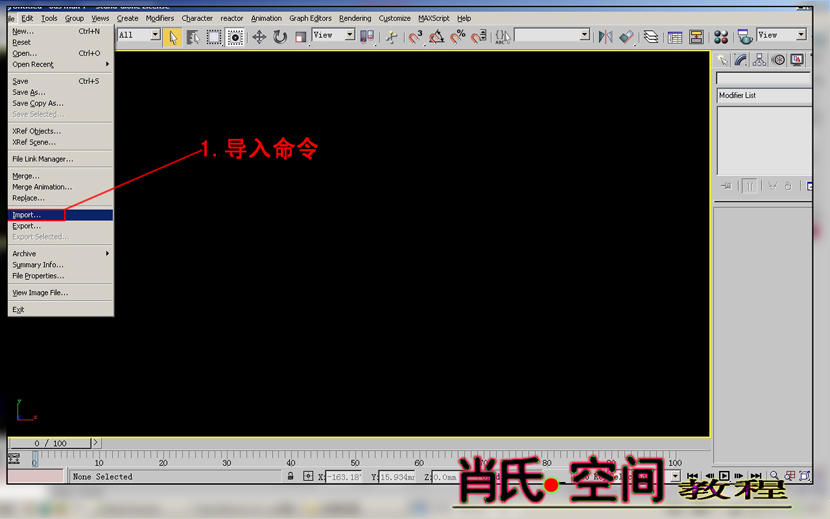830x519 pixels.
Task: Open the Align tool
Action: 626,37
